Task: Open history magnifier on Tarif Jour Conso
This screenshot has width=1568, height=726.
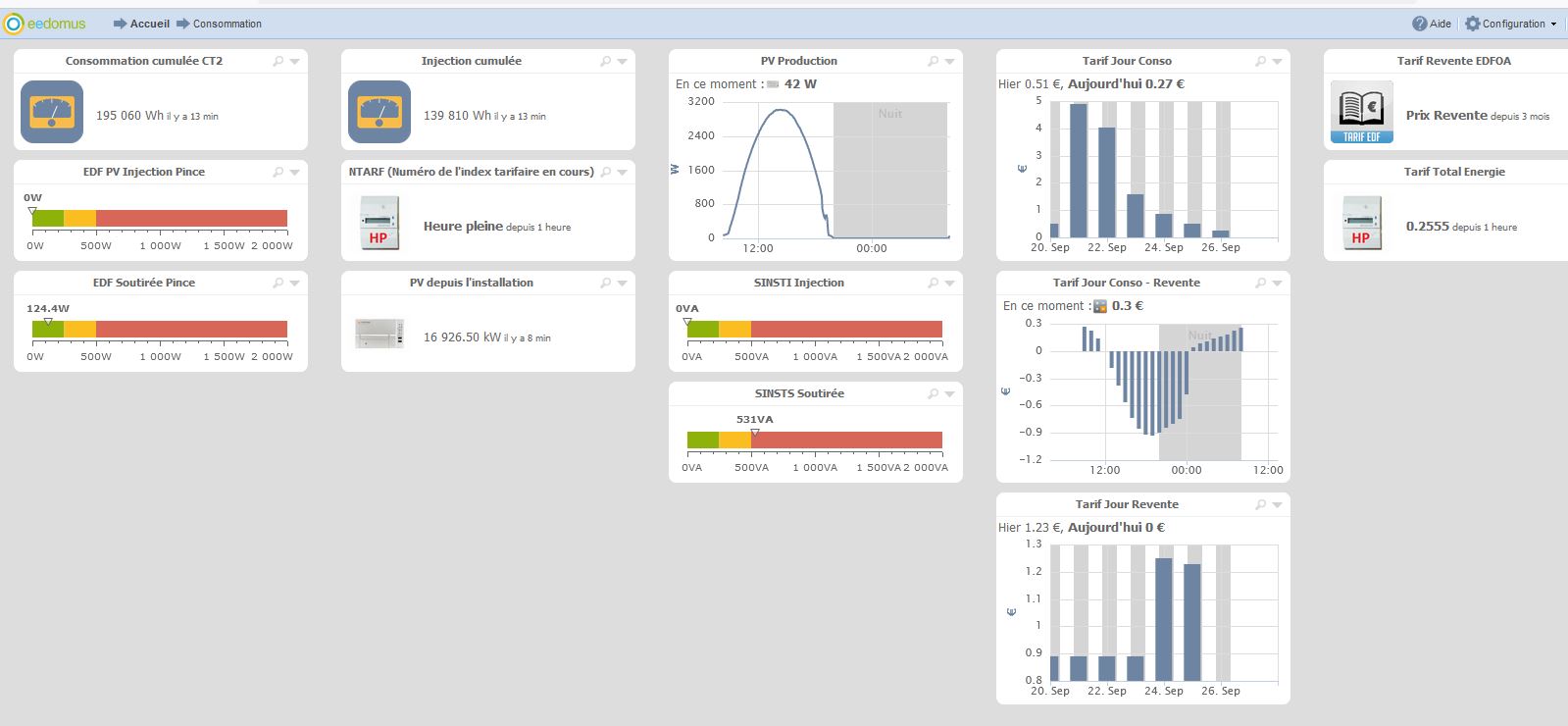Action: coord(1261,61)
